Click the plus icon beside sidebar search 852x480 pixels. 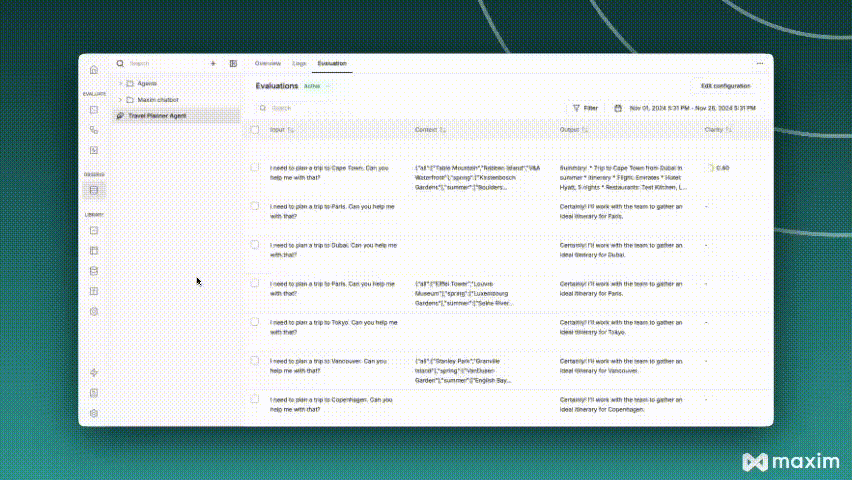213,64
